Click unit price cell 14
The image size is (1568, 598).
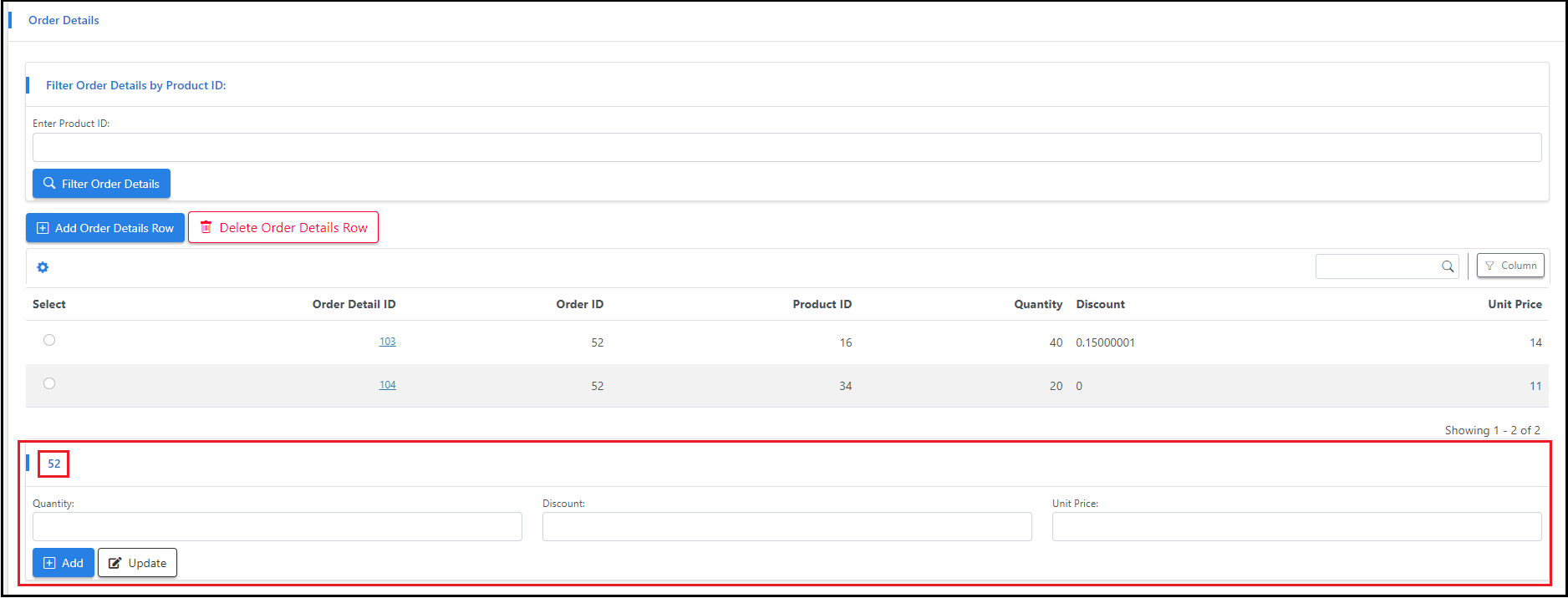pyautogui.click(x=1535, y=342)
